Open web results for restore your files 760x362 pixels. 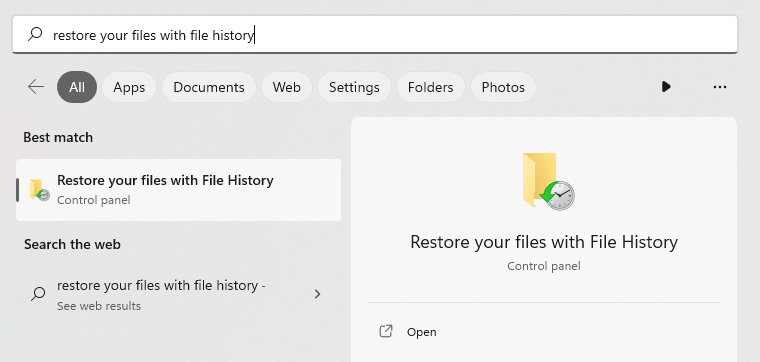point(178,295)
